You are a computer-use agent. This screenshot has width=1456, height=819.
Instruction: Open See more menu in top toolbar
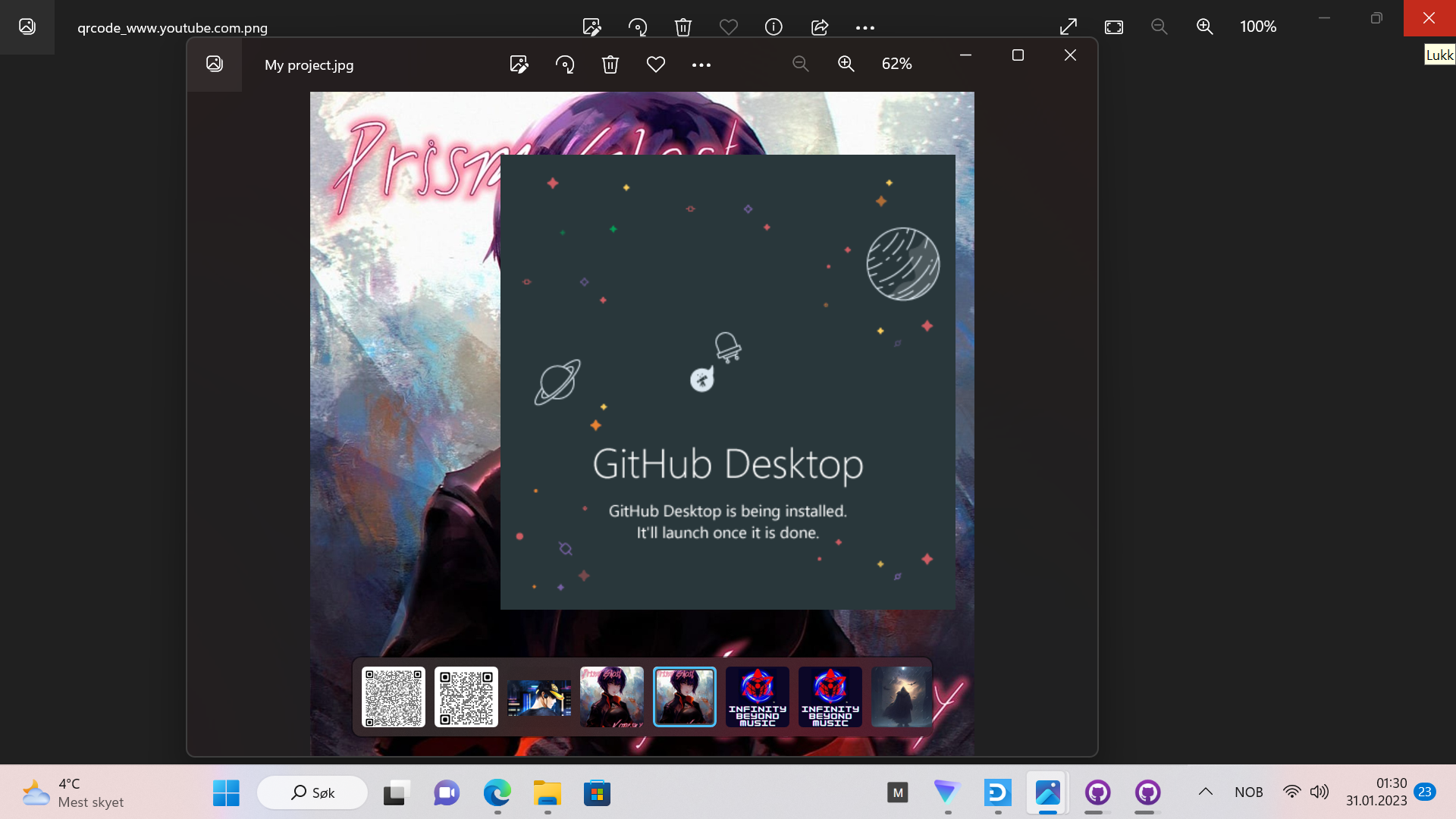[x=865, y=27]
